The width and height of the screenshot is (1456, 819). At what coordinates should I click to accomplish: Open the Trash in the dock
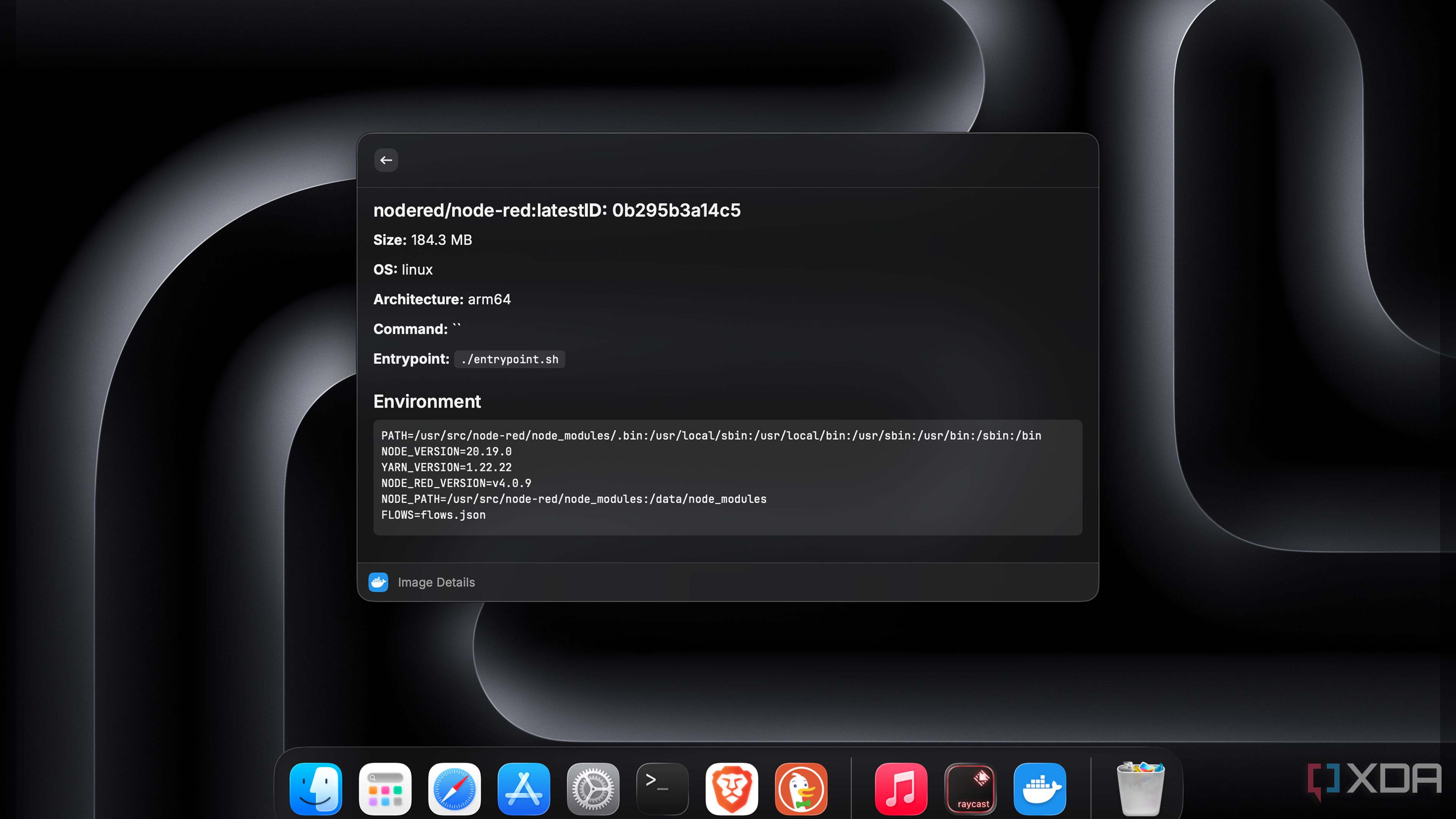point(1141,789)
